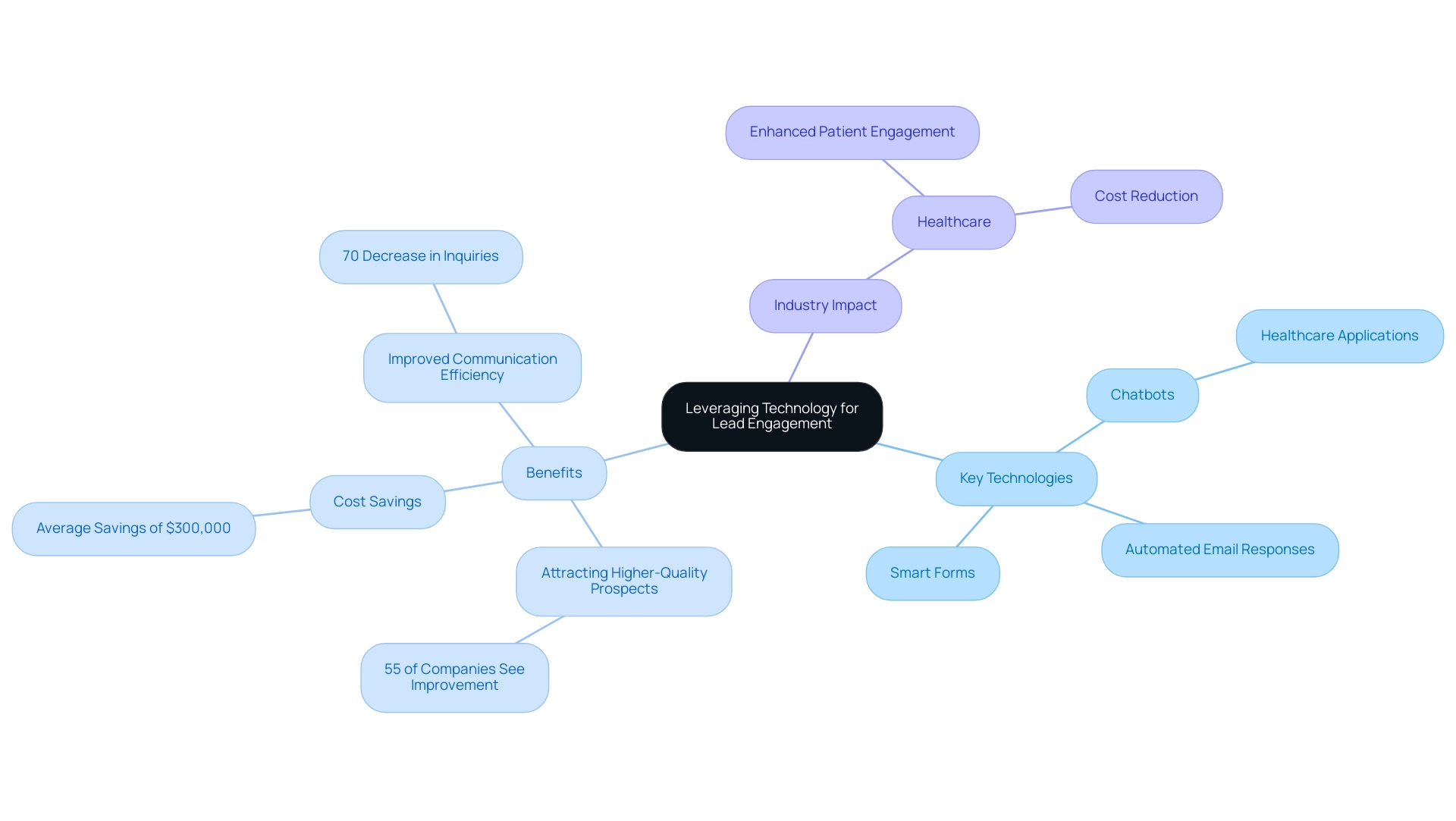Click the 'Enhanced Patient Engagement' node
This screenshot has height=821, width=1456.
tap(852, 131)
